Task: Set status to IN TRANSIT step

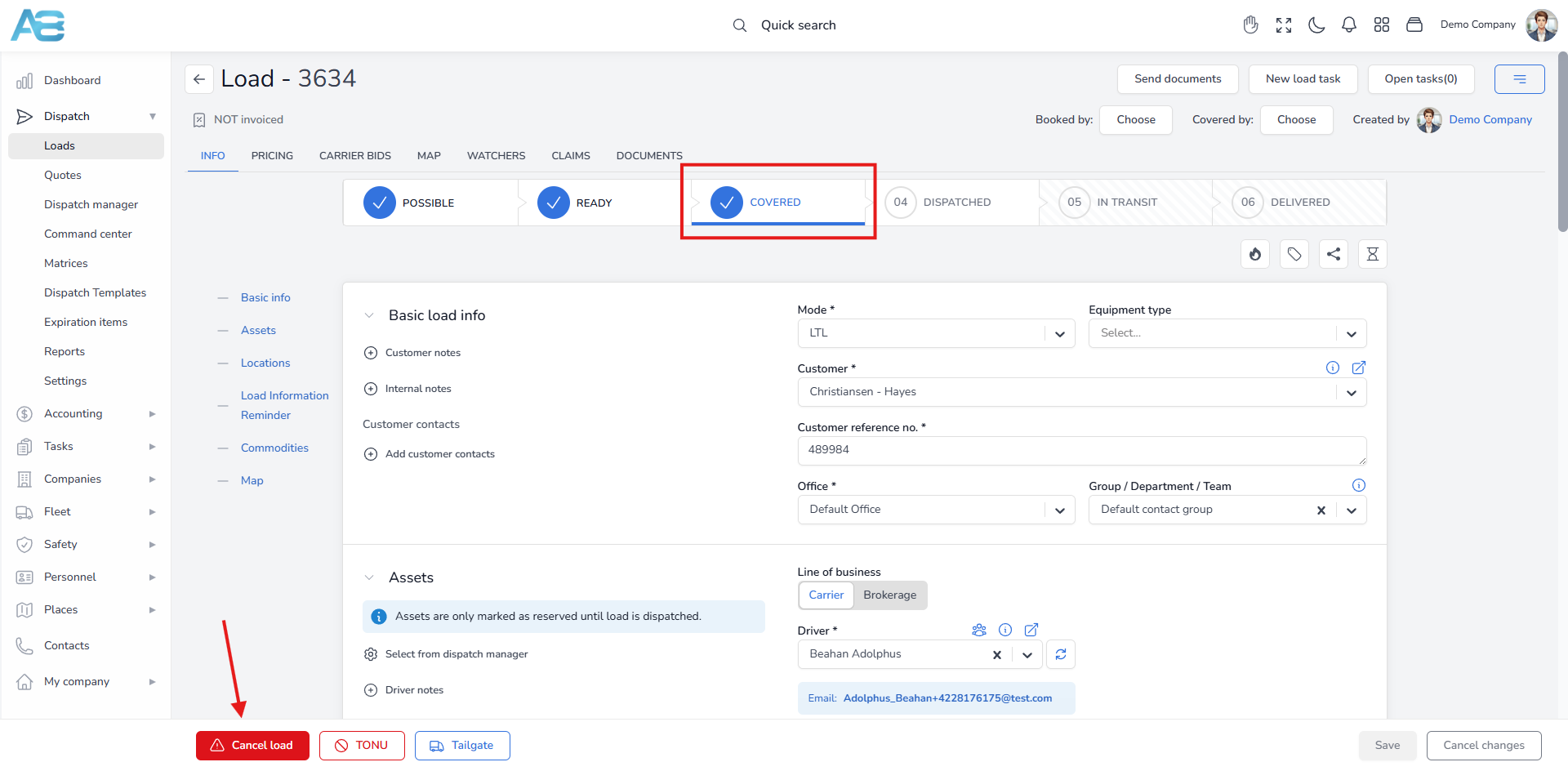Action: click(1125, 203)
